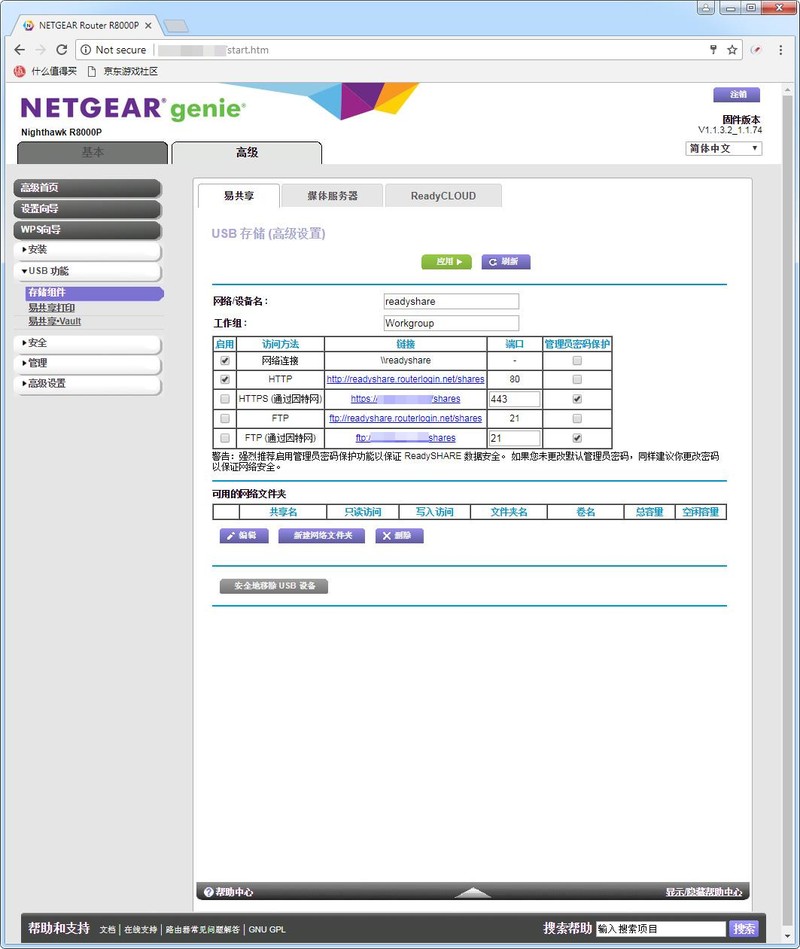Click the NETGEAR genie logo

(133, 108)
